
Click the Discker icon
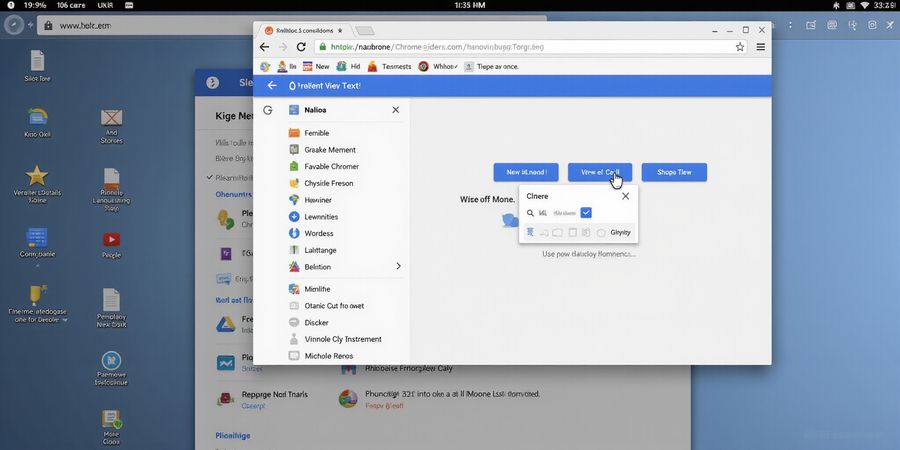tap(294, 323)
